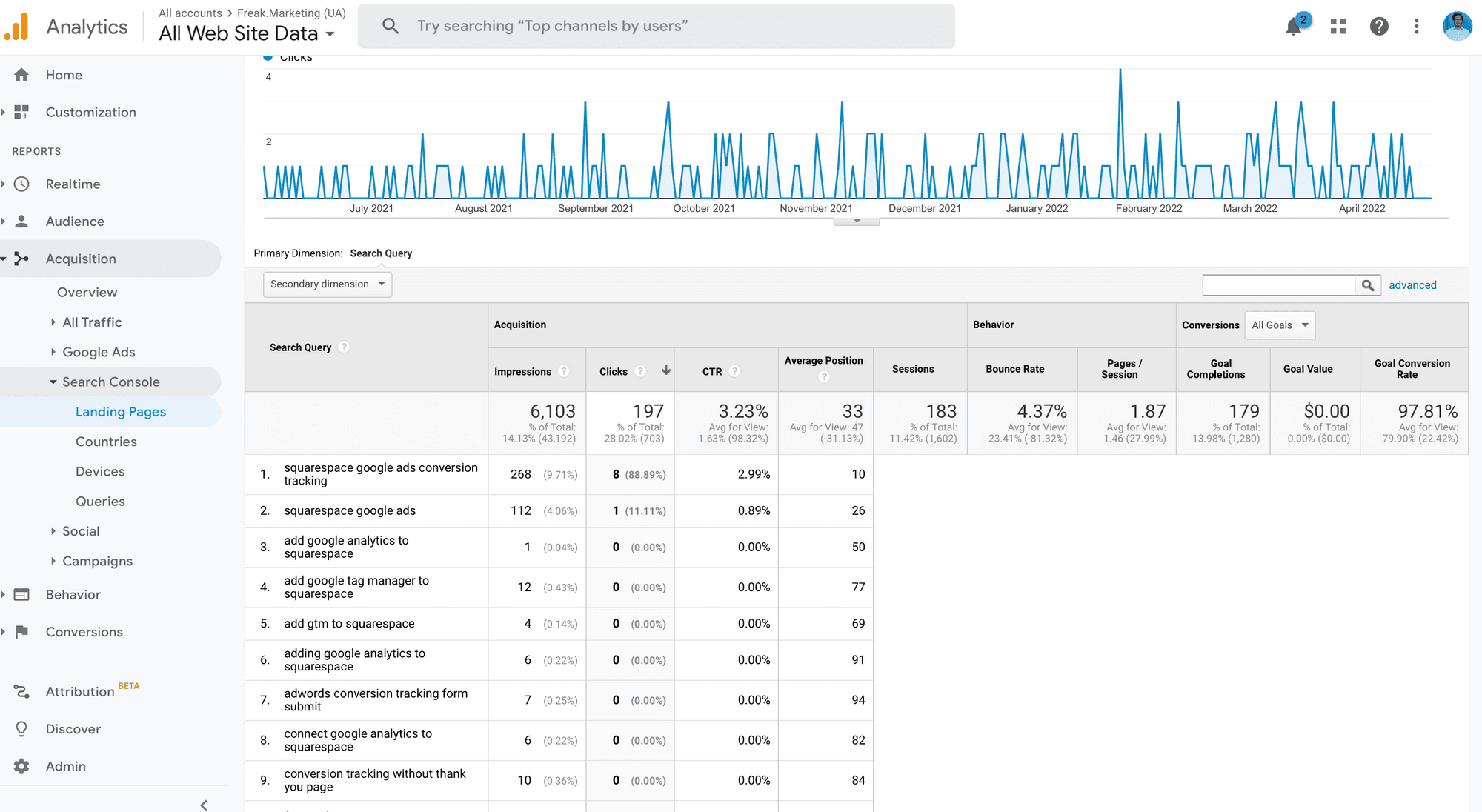Click the Acquisition branching arrows icon
Image resolution: width=1482 pixels, height=812 pixels.
coord(21,259)
